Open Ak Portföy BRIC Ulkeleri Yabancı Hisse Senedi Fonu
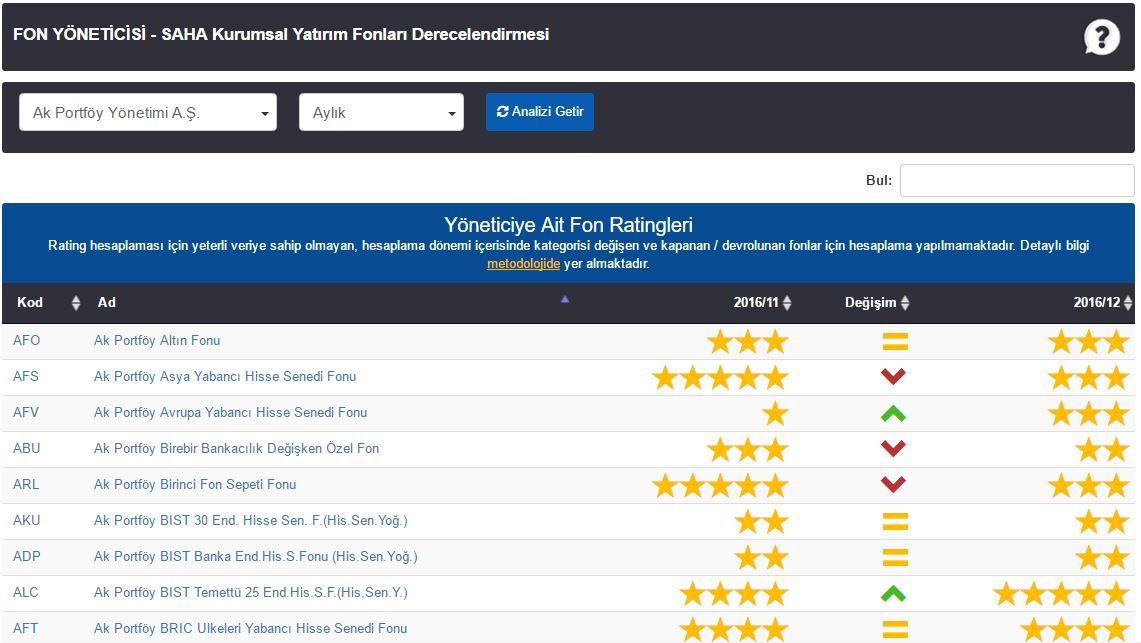Screen dimensions: 1141x643 pos(250,628)
